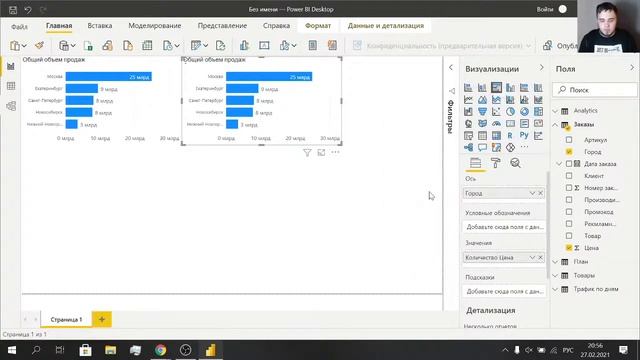Collapse the Заказы table in Fields

[555, 124]
